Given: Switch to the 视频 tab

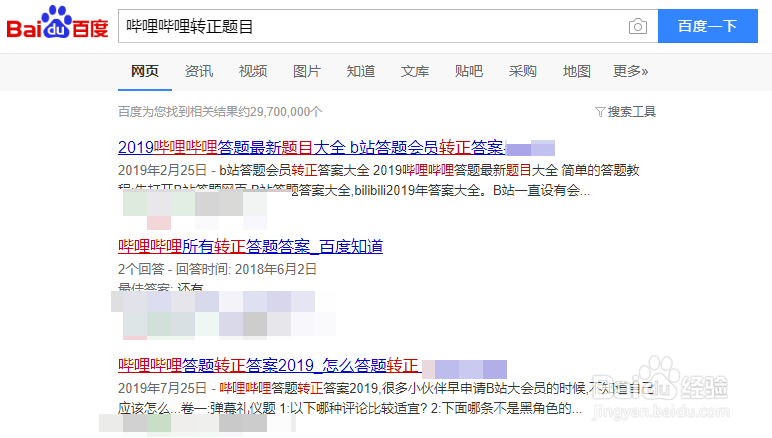Looking at the screenshot, I should point(253,71).
